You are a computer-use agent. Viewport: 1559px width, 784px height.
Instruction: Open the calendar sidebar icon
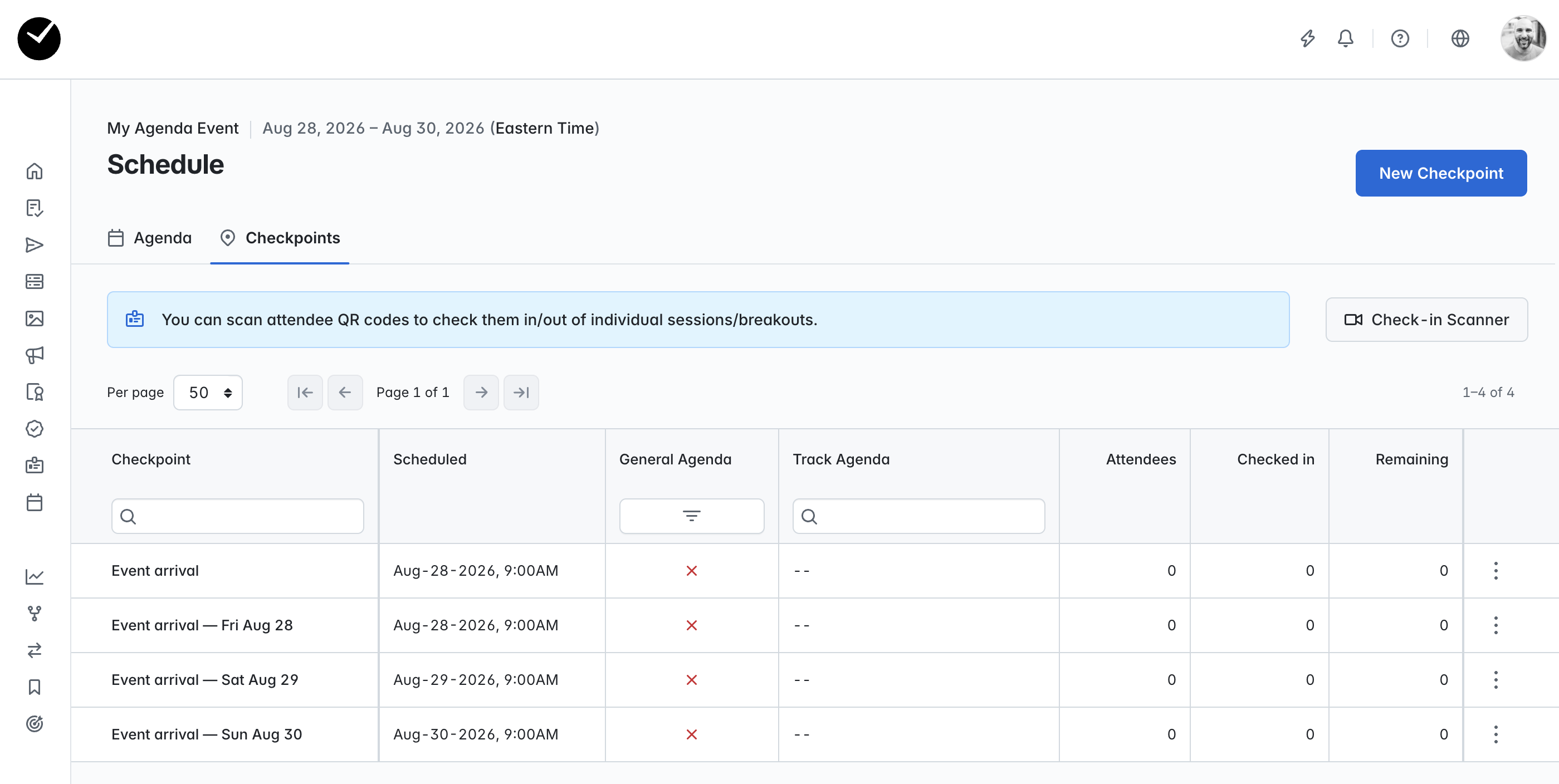[35, 502]
